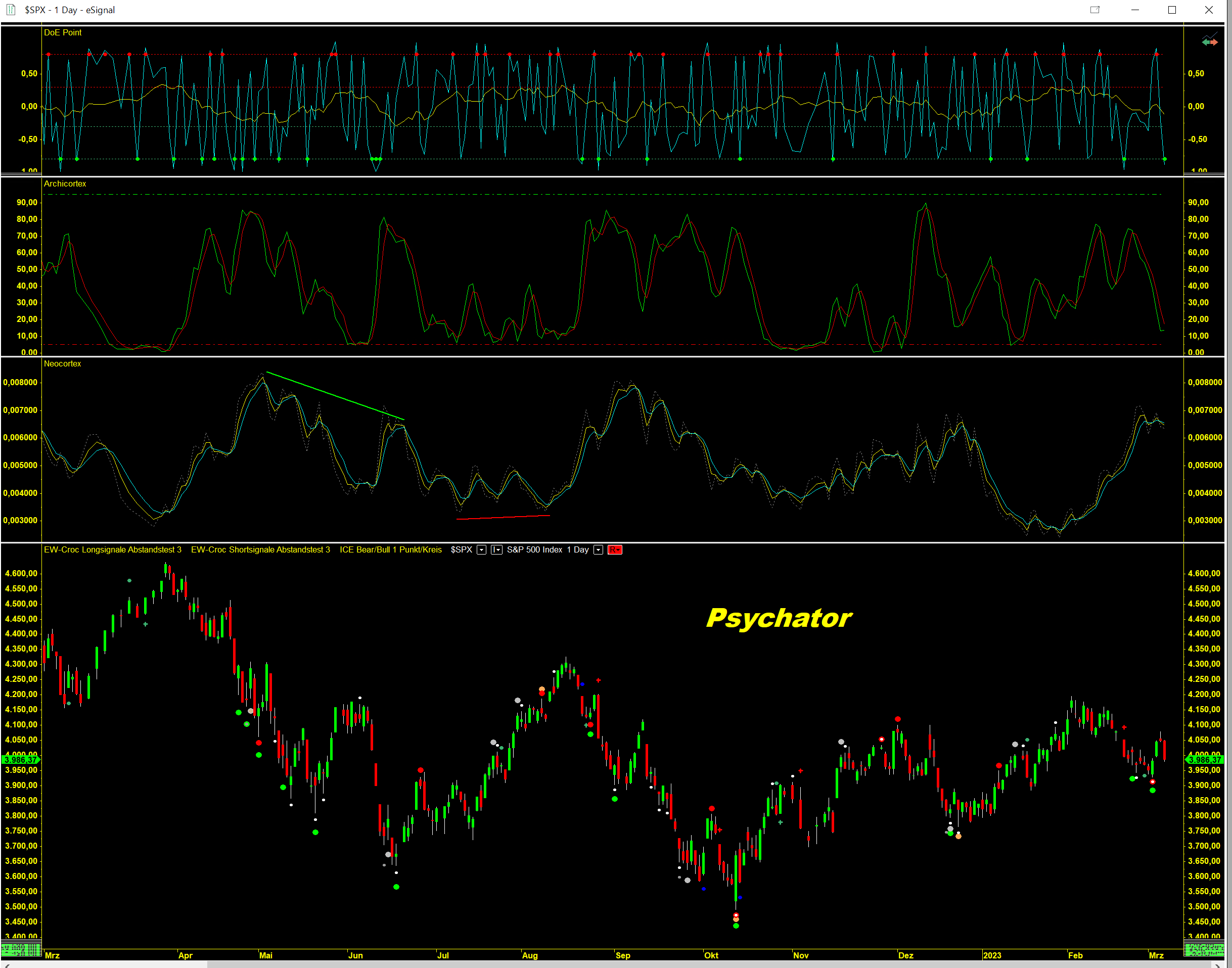The height and width of the screenshot is (968, 1232).
Task: Click the DoE Point study label
Action: click(x=62, y=32)
